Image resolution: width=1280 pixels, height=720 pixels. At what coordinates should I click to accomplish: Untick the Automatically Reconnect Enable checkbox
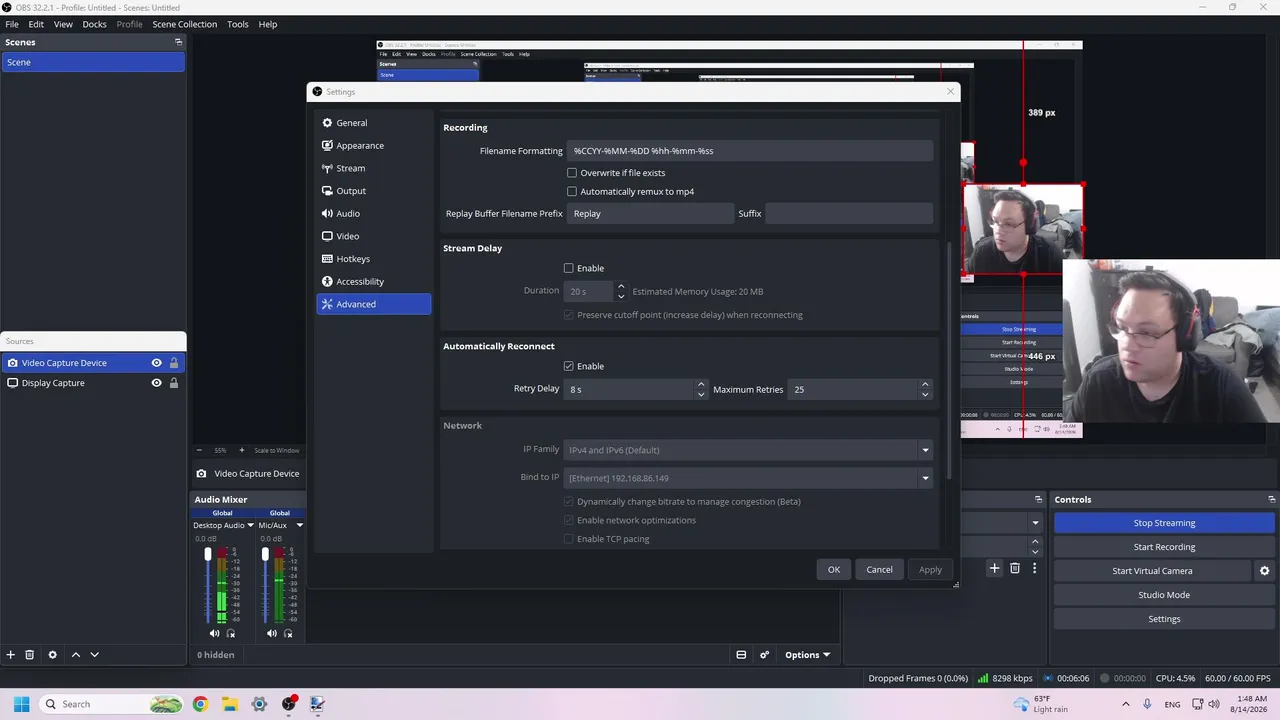point(569,366)
